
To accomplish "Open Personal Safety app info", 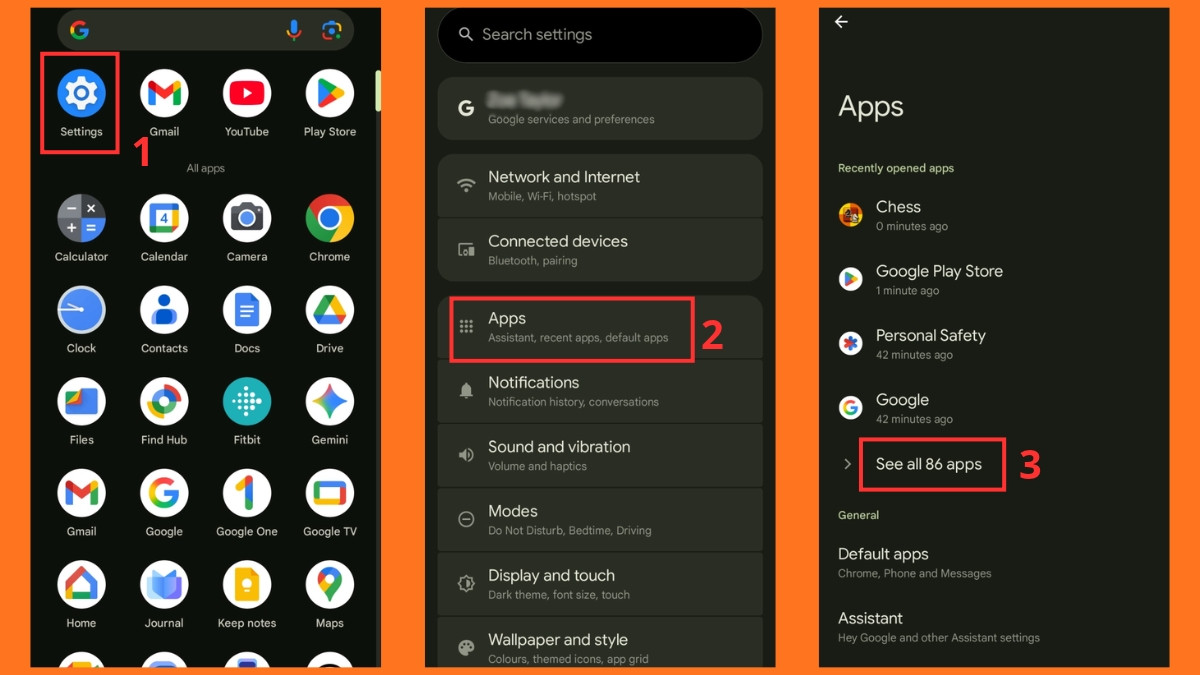I will coord(994,344).
